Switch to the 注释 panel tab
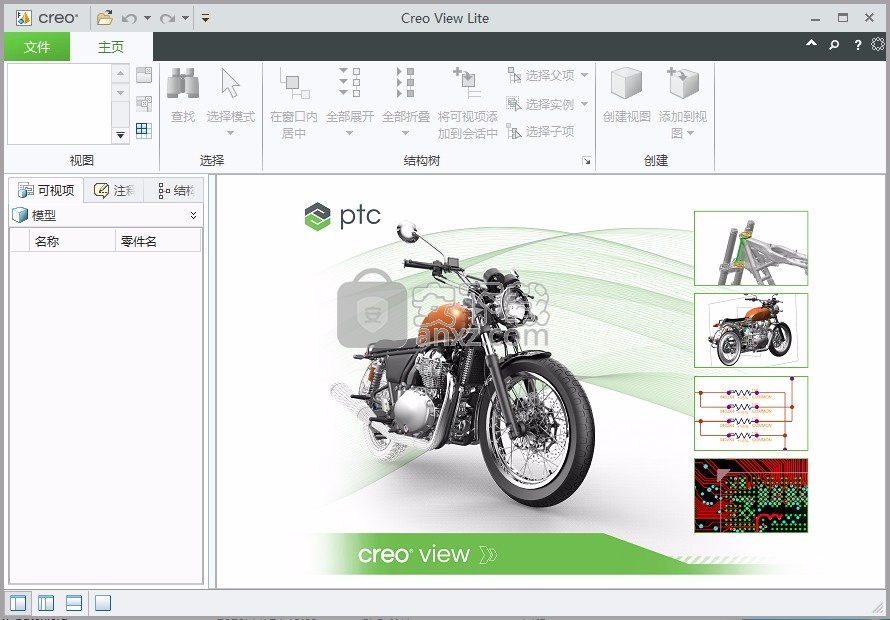 click(114, 191)
